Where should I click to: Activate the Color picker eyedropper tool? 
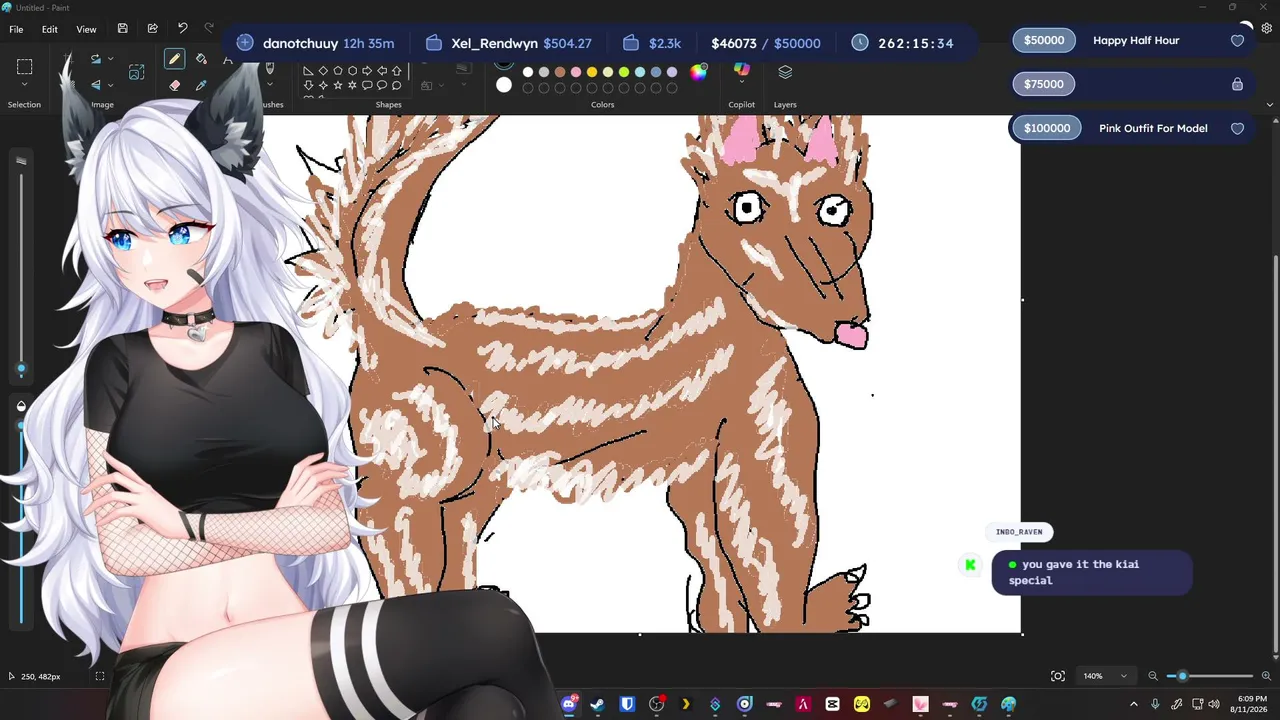(x=201, y=85)
